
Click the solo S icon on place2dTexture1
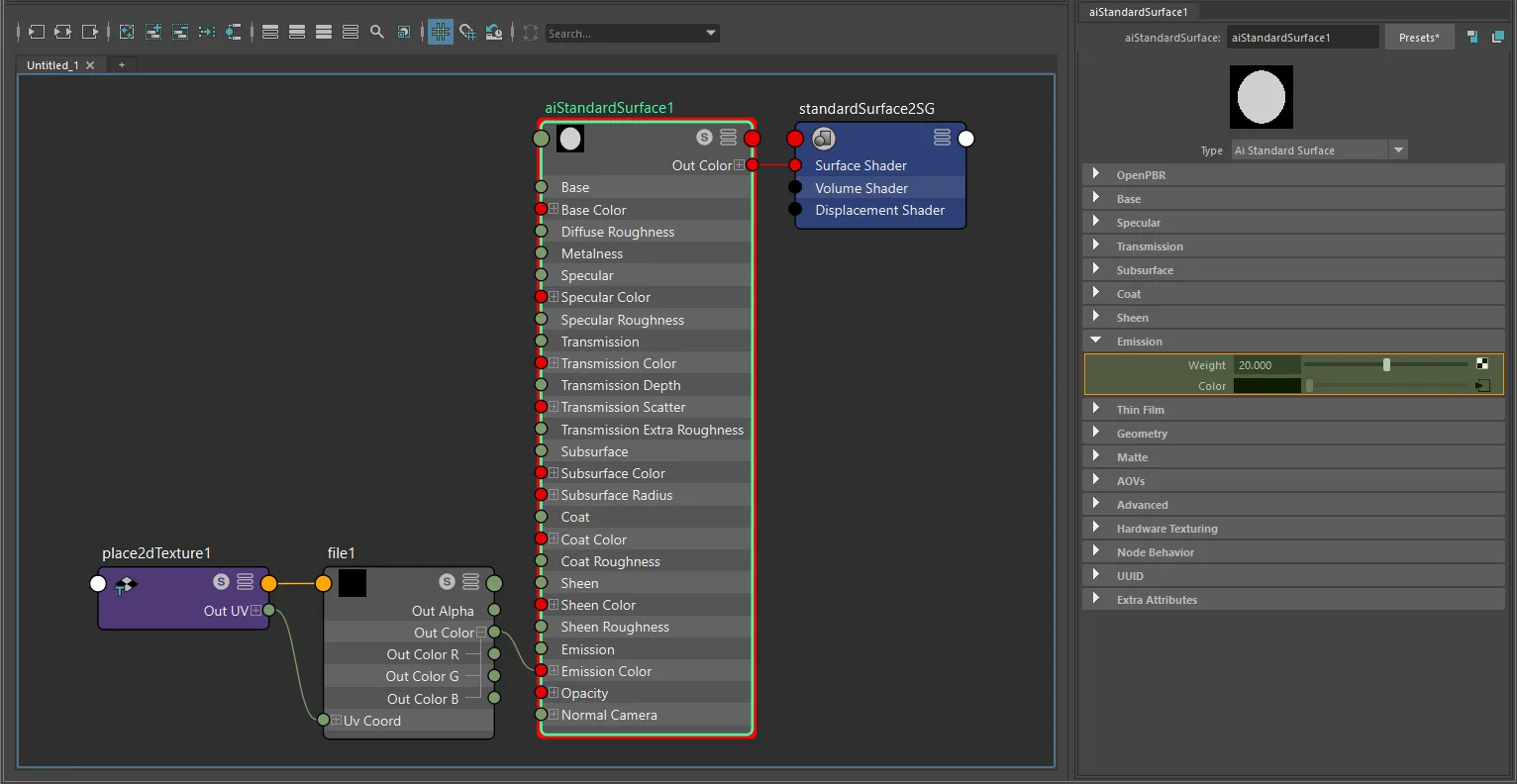pyautogui.click(x=222, y=582)
